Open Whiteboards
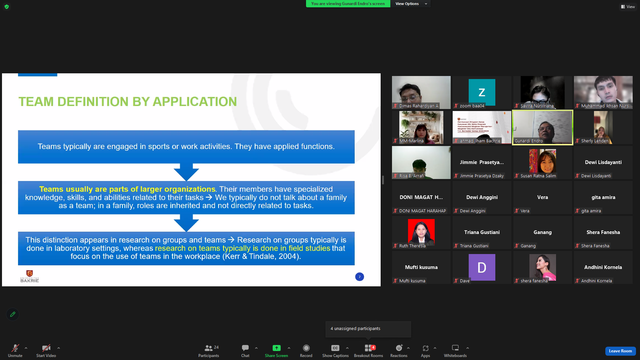The width and height of the screenshot is (640, 360). (x=455, y=350)
